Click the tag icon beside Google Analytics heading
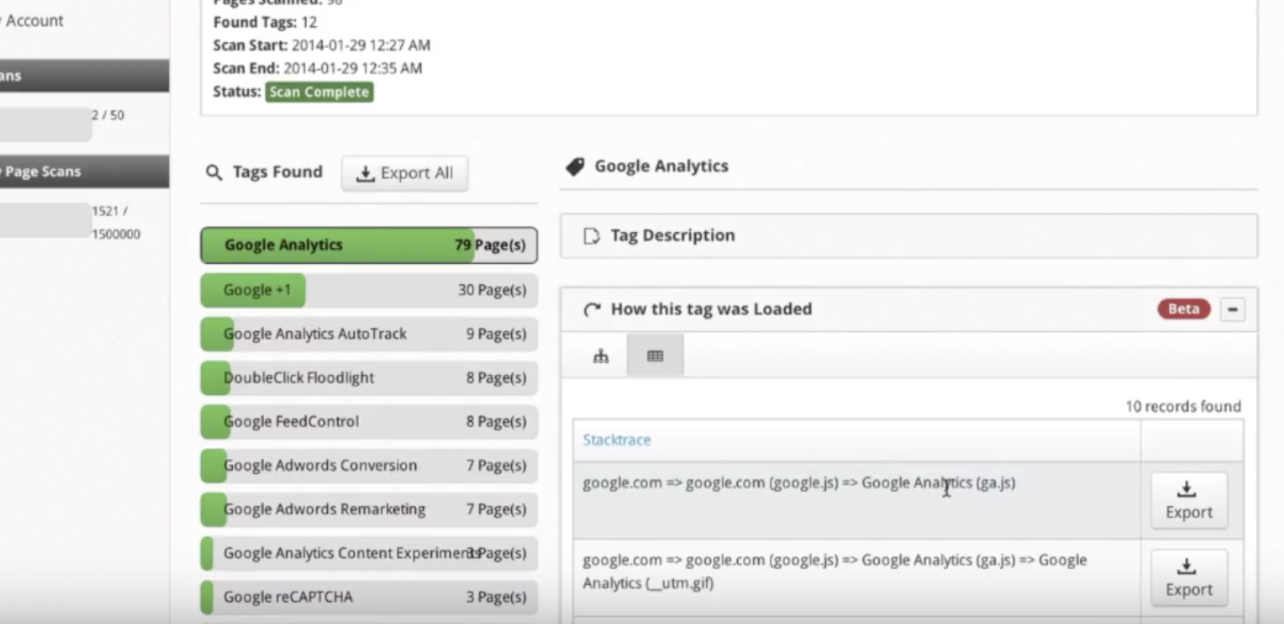 [574, 167]
